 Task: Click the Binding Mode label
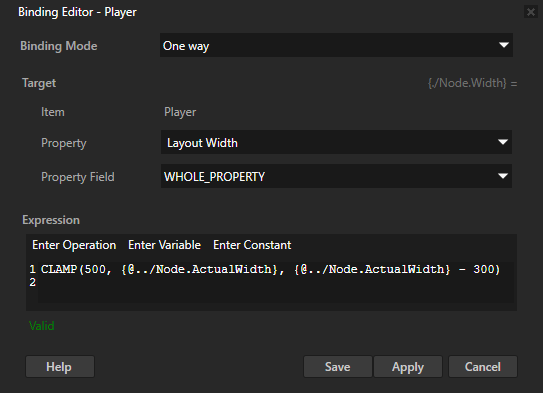[59, 46]
